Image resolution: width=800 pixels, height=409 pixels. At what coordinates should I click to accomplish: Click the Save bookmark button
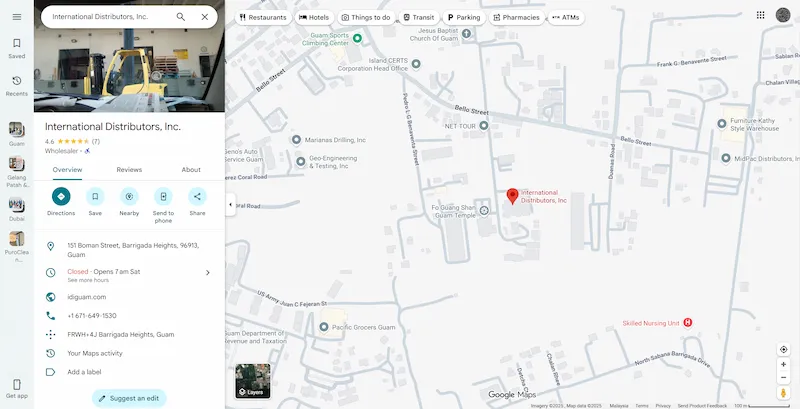coord(95,196)
